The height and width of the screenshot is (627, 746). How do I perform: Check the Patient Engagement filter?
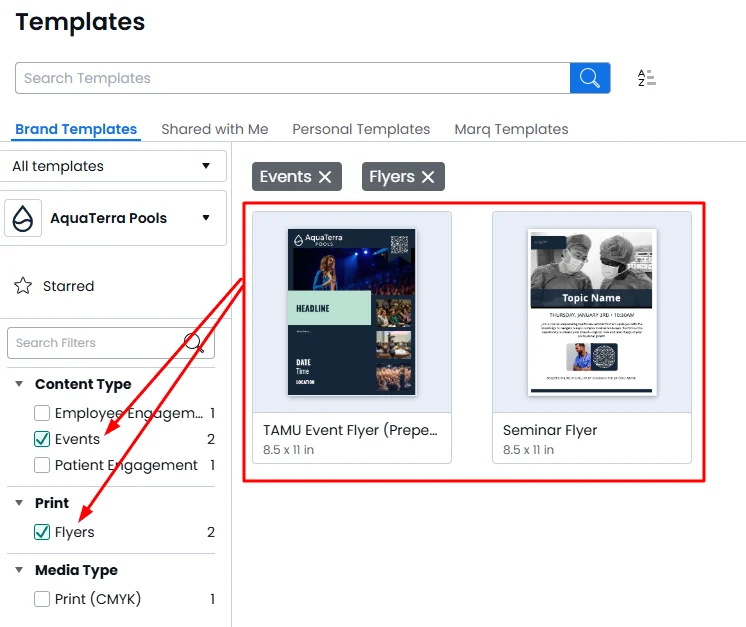coord(42,465)
